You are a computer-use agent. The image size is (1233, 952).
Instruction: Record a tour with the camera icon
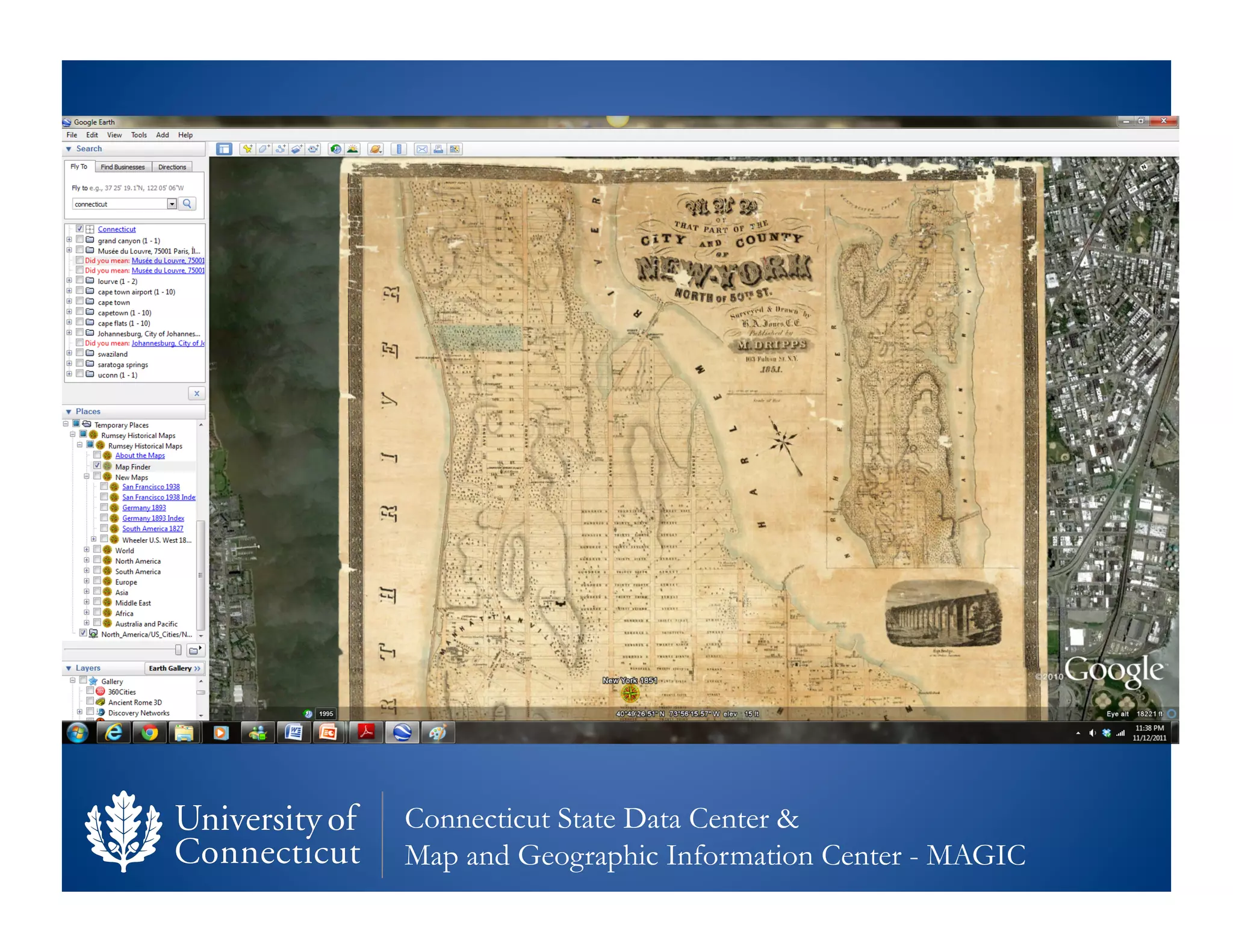[x=314, y=149]
